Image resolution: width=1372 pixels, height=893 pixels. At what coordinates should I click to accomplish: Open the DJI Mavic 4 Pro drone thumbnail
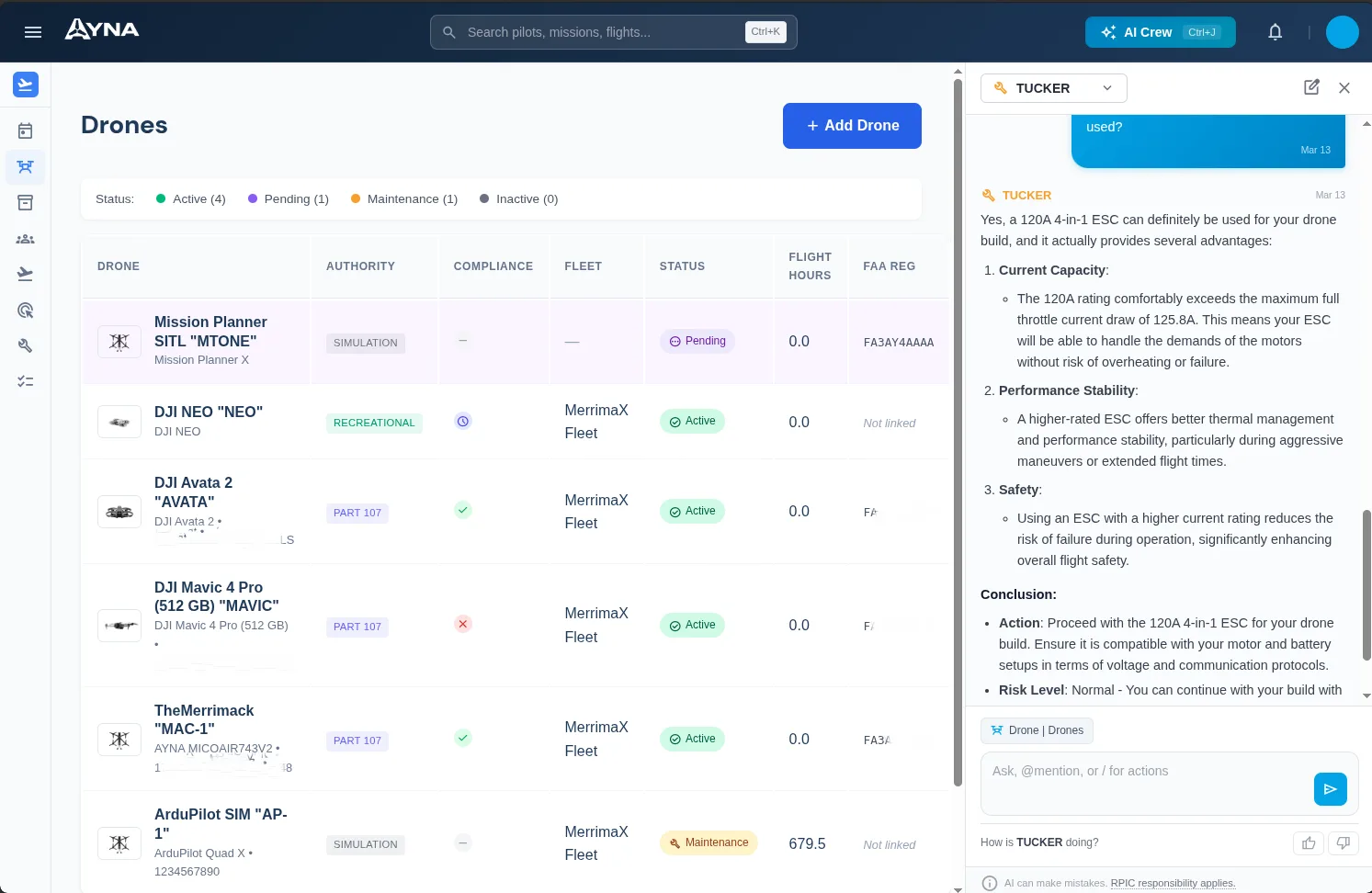pyautogui.click(x=119, y=626)
